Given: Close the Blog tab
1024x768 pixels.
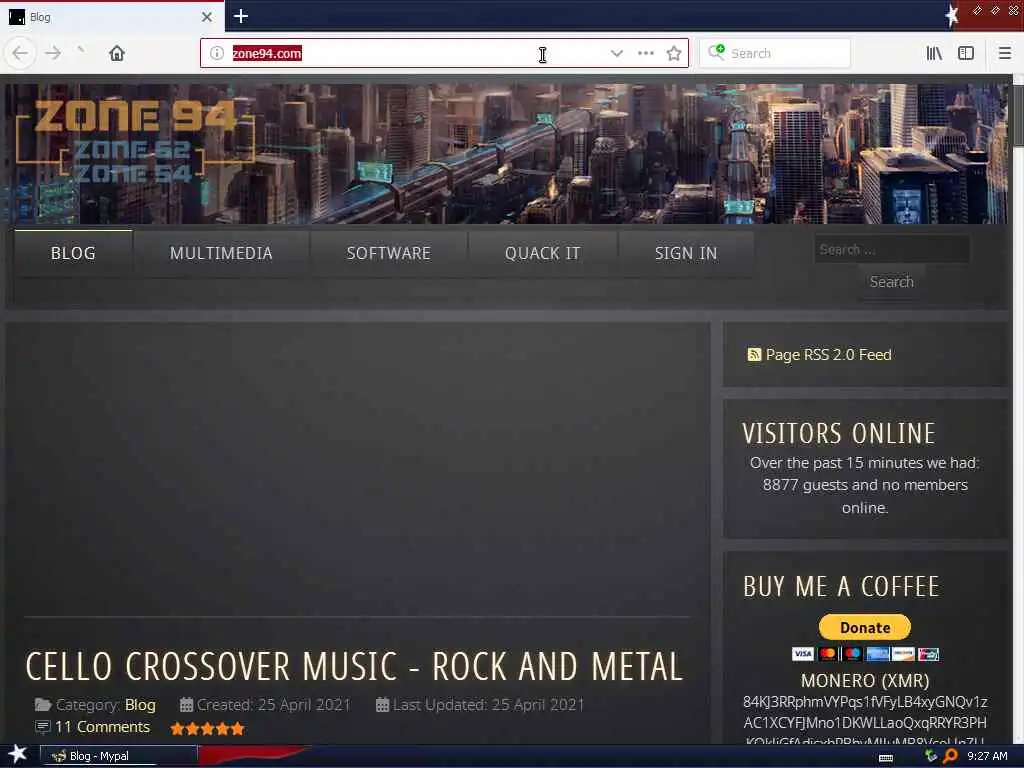Looking at the screenshot, I should (206, 16).
